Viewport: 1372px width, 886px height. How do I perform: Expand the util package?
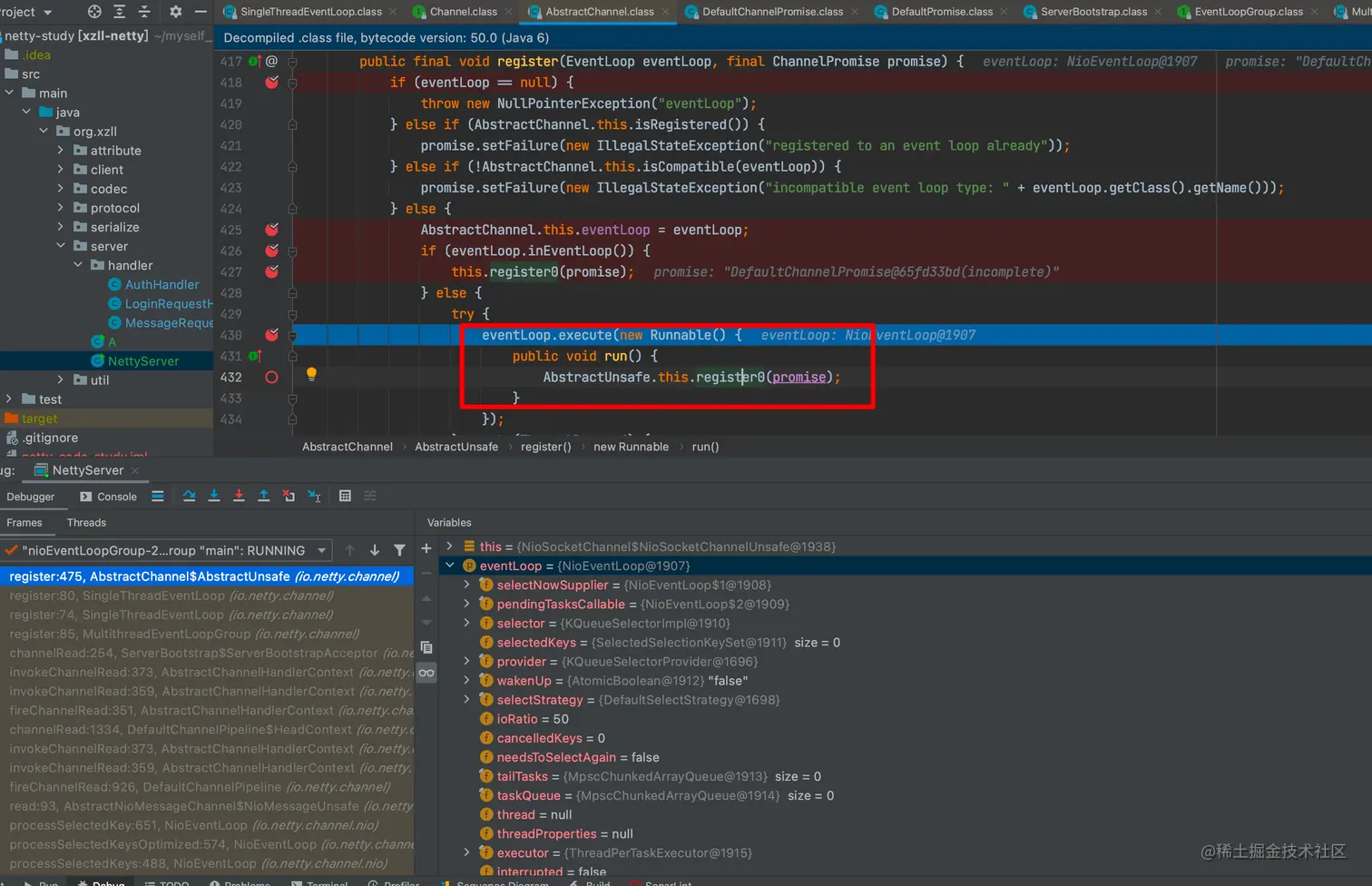pos(61,379)
